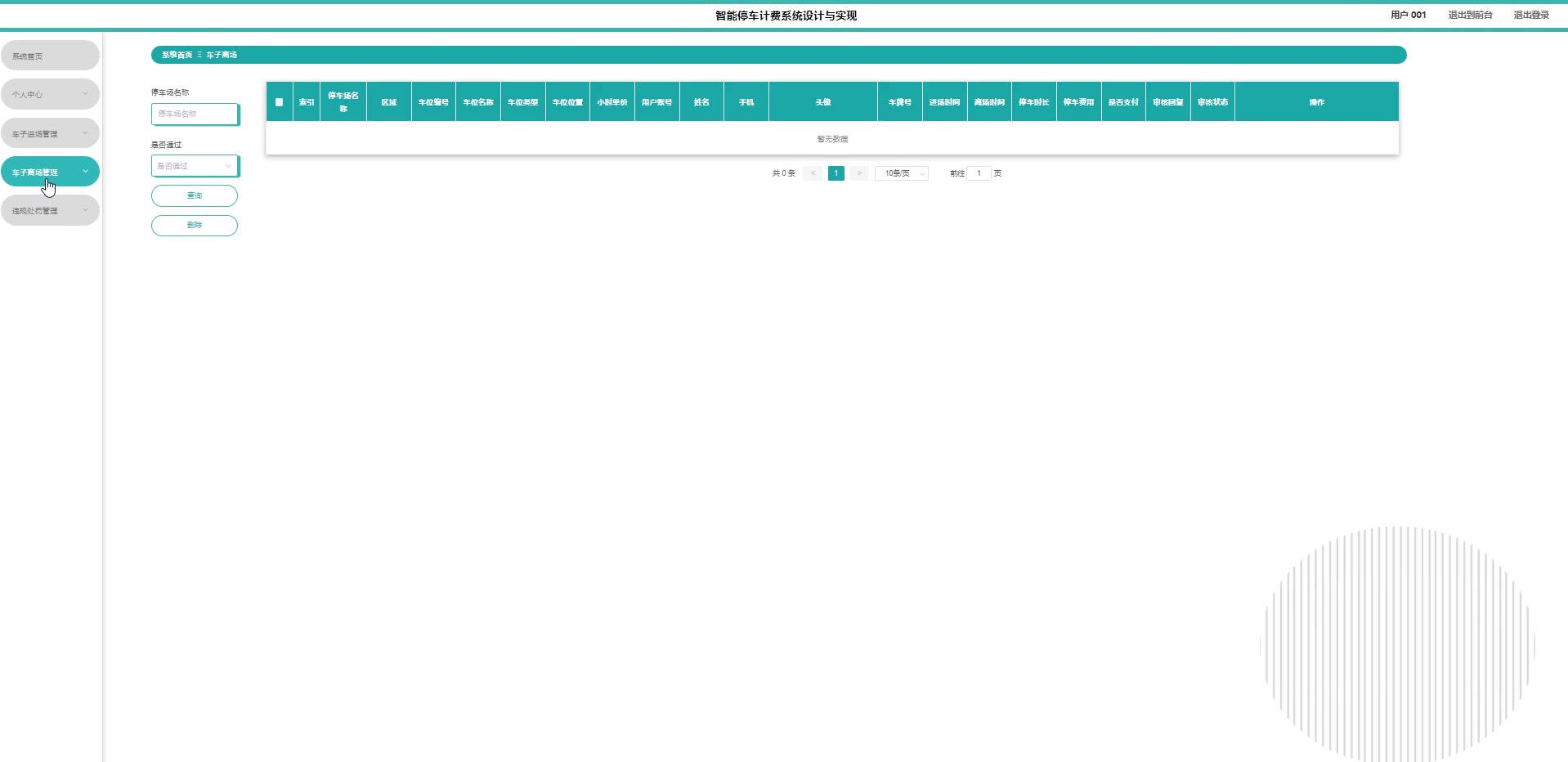
Task: Click the 小时单价 column header
Action: (x=612, y=102)
